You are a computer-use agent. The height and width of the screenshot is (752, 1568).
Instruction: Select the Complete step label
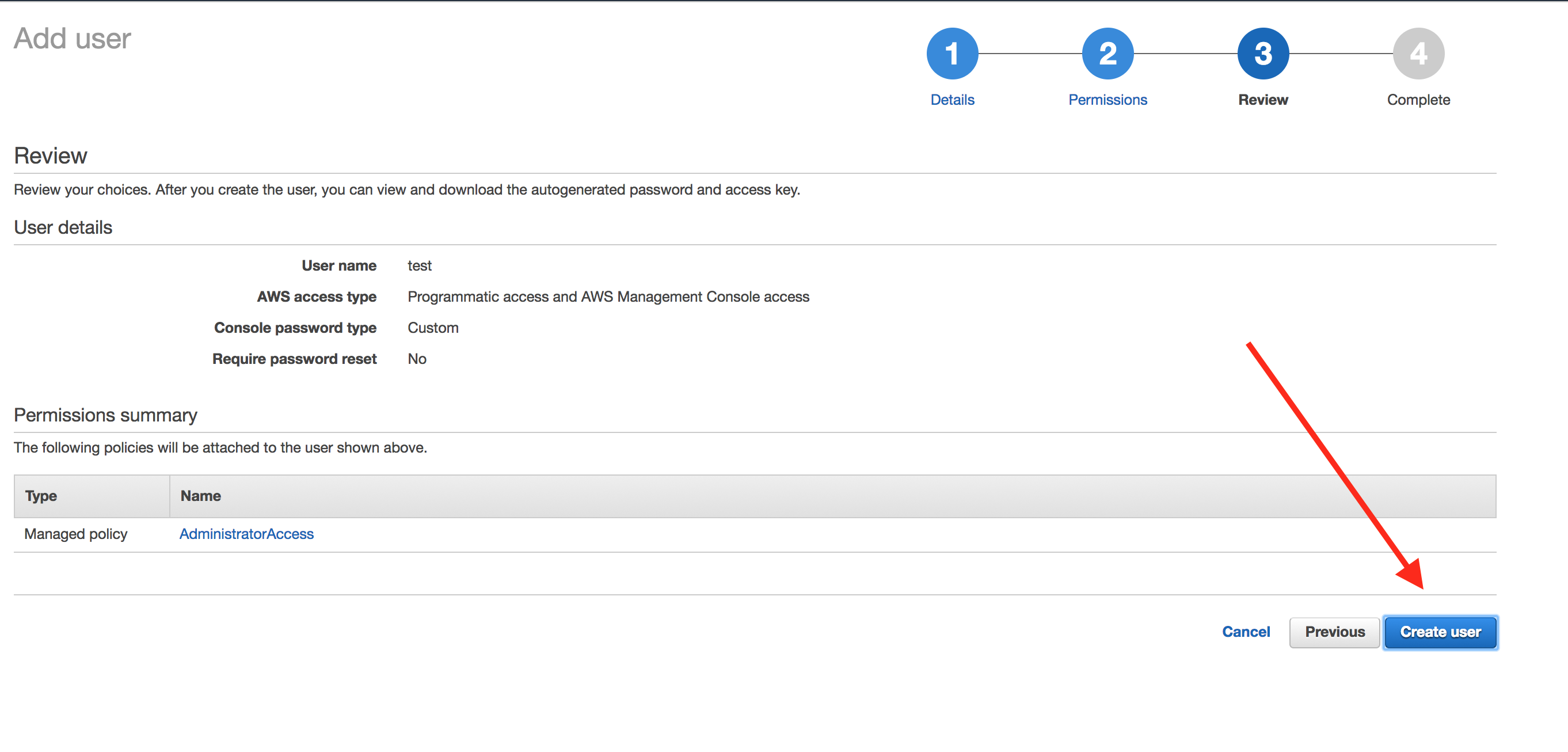coord(1418,100)
